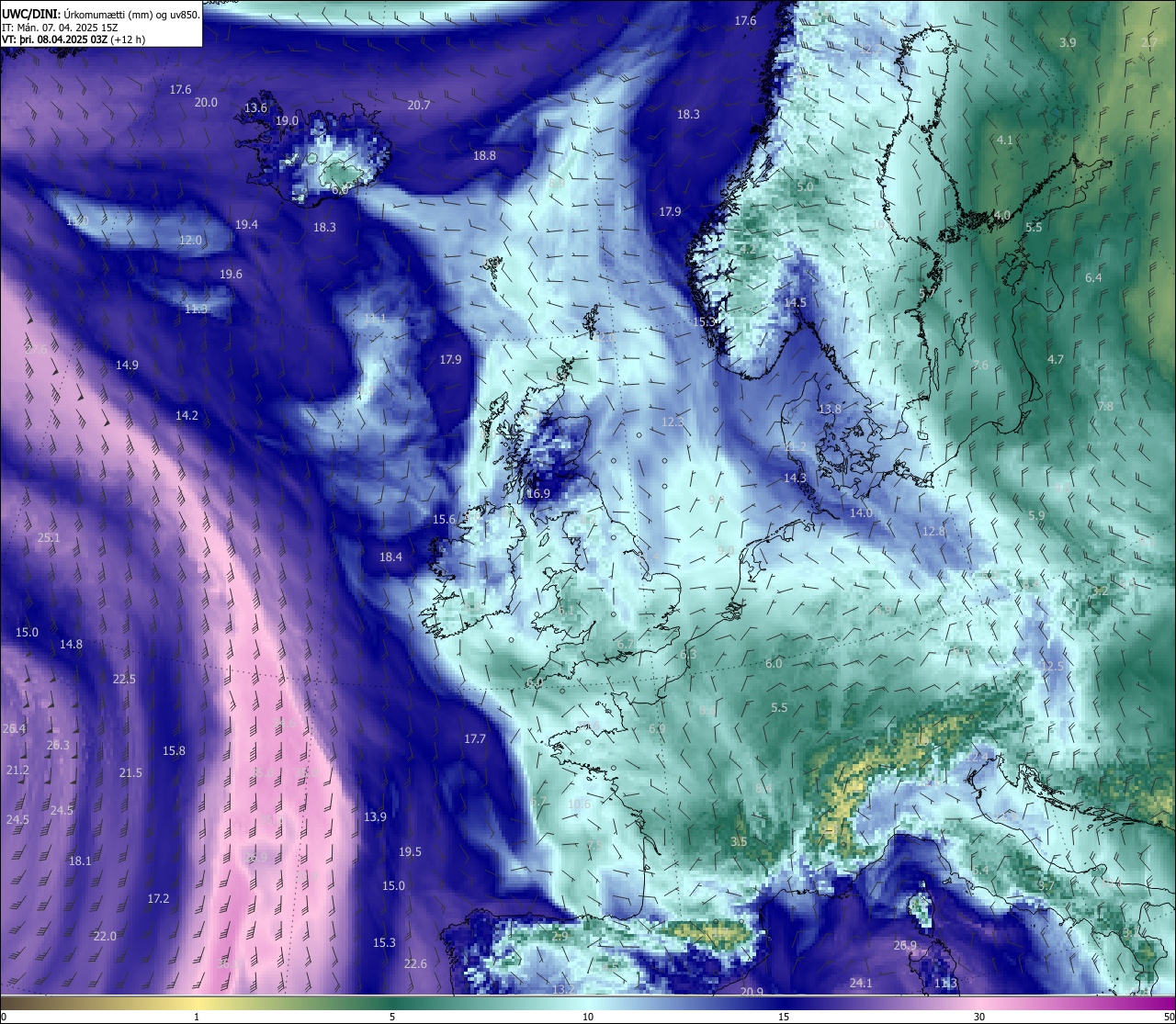The image size is (1176, 1024).
Task: Click the value 13.8 near Denmark
Action: click(x=830, y=410)
